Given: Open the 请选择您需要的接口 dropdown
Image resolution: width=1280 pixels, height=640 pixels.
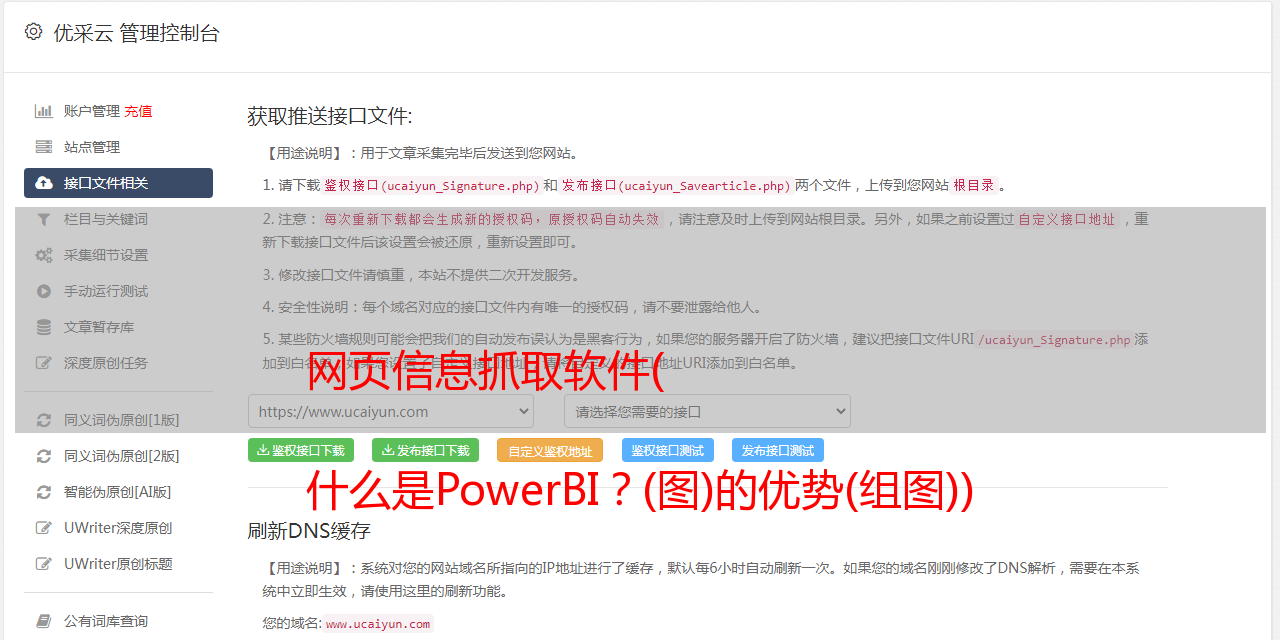Looking at the screenshot, I should (707, 411).
